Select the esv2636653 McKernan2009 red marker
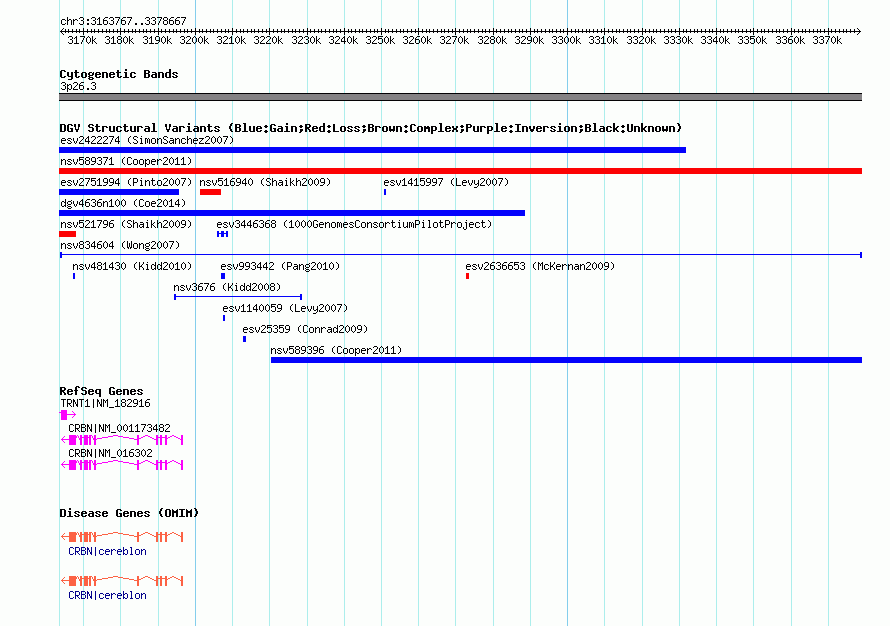 click(x=468, y=276)
